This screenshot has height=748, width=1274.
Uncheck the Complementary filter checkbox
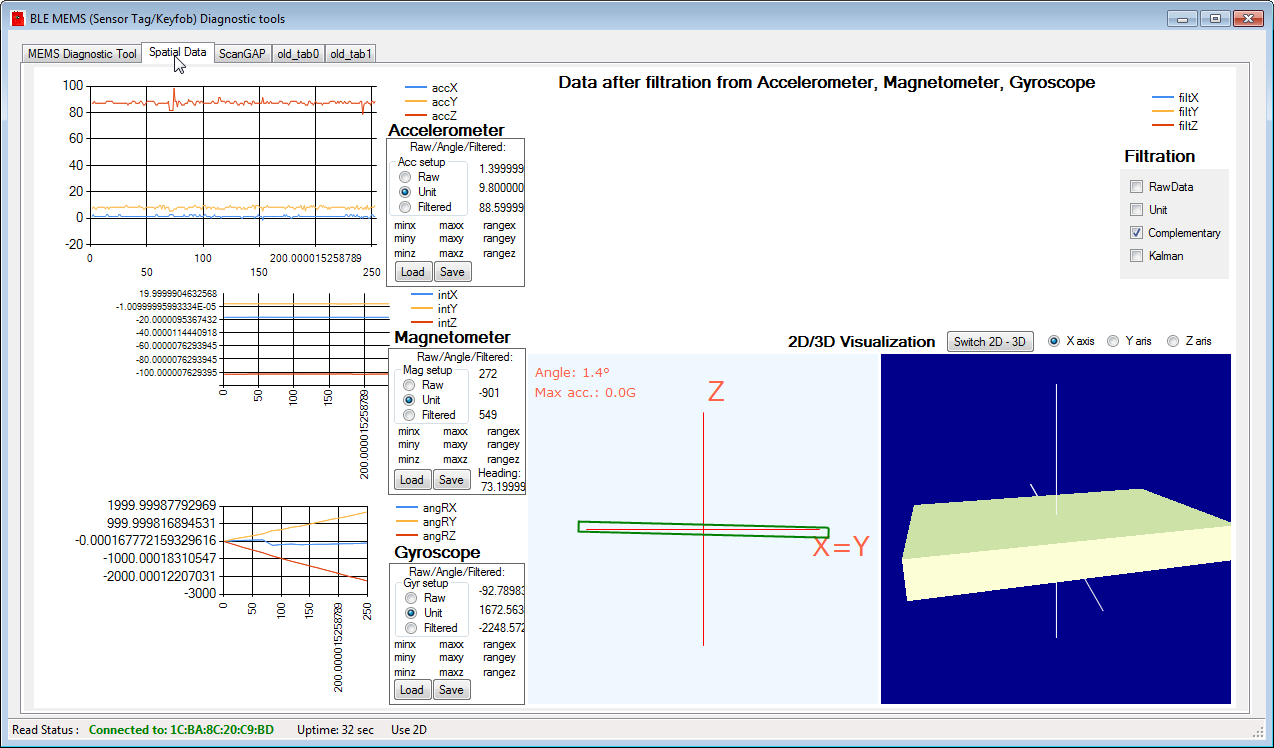(x=1136, y=233)
